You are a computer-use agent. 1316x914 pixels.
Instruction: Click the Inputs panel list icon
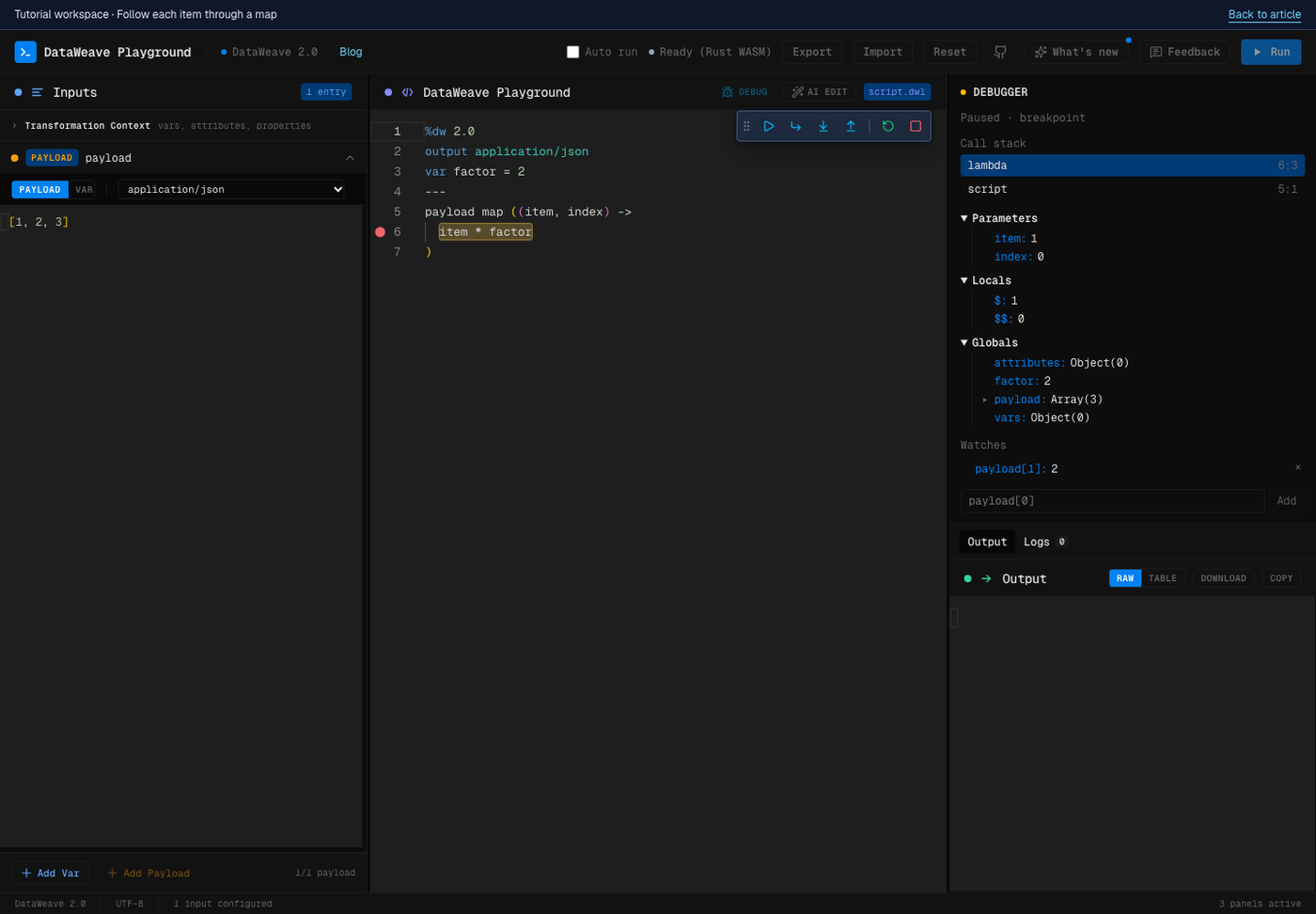pos(38,92)
